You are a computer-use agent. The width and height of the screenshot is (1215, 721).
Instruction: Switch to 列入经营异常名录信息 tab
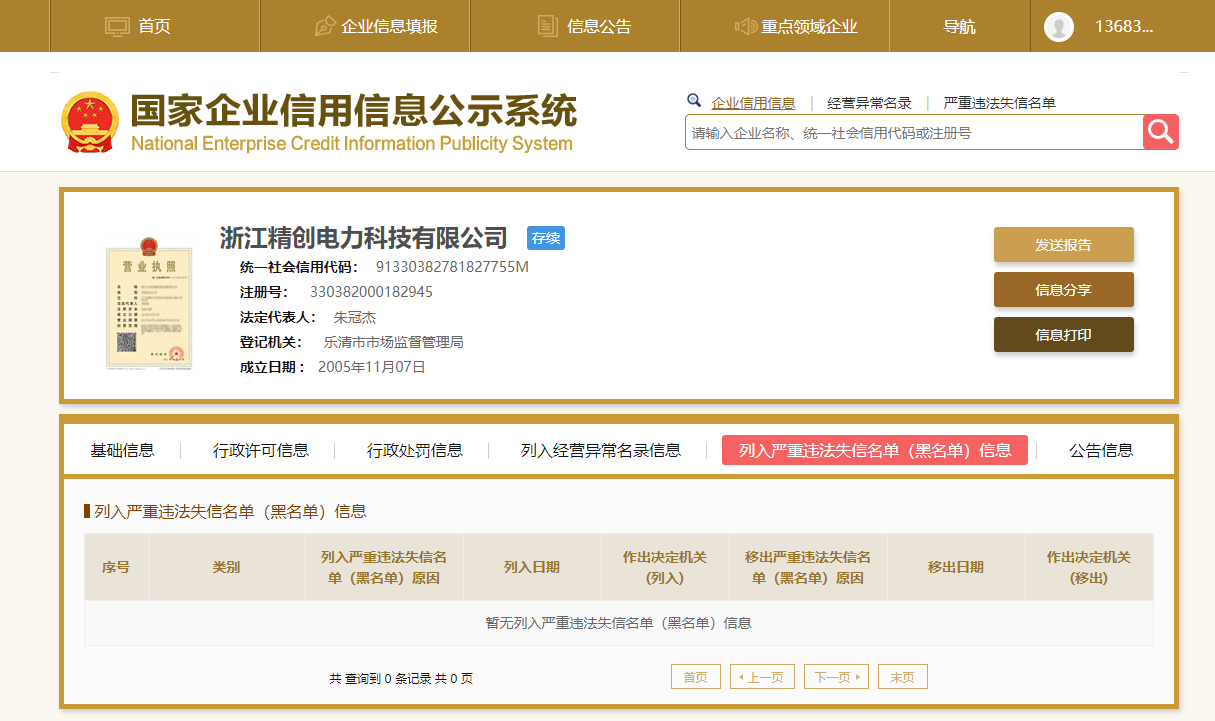pyautogui.click(x=601, y=450)
